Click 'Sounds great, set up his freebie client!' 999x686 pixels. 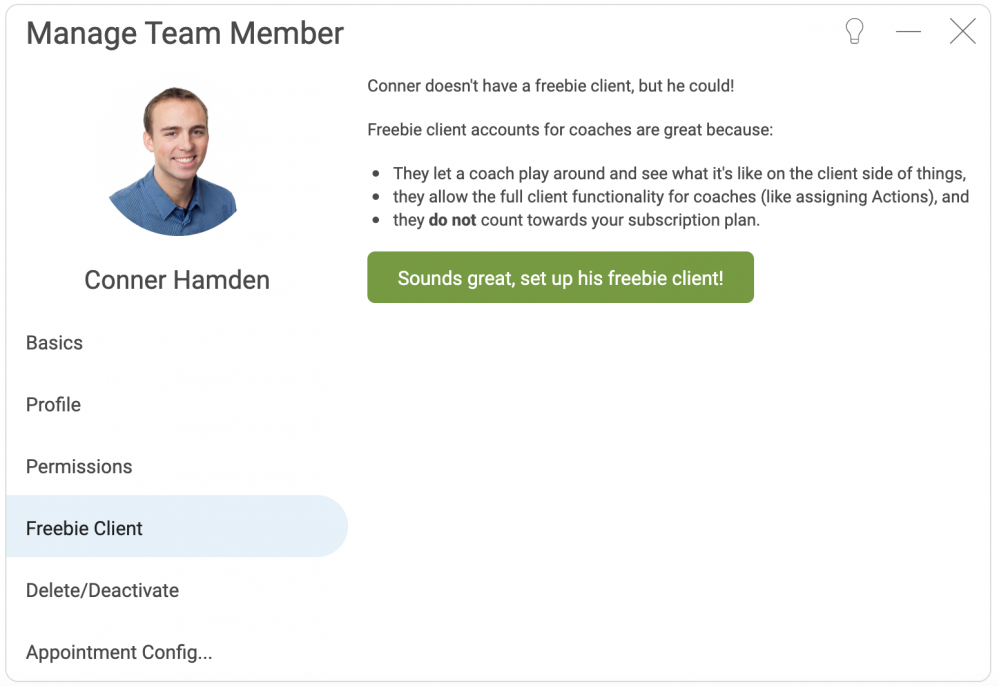point(560,277)
